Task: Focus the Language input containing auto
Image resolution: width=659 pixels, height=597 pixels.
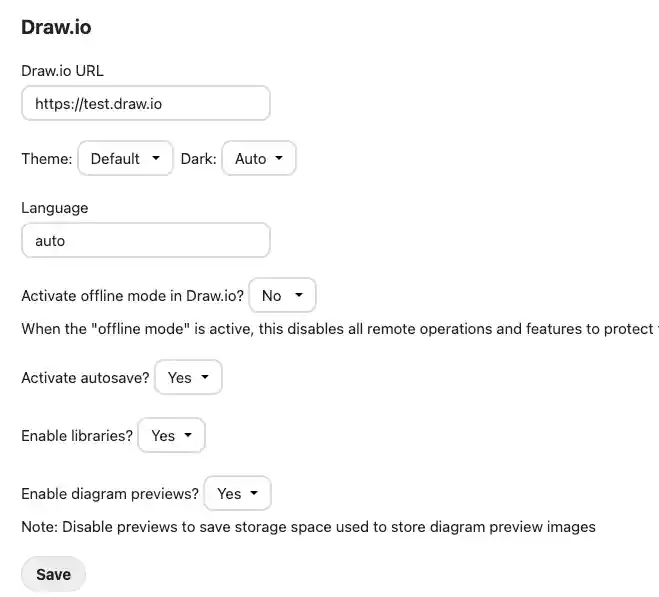Action: [x=145, y=241]
